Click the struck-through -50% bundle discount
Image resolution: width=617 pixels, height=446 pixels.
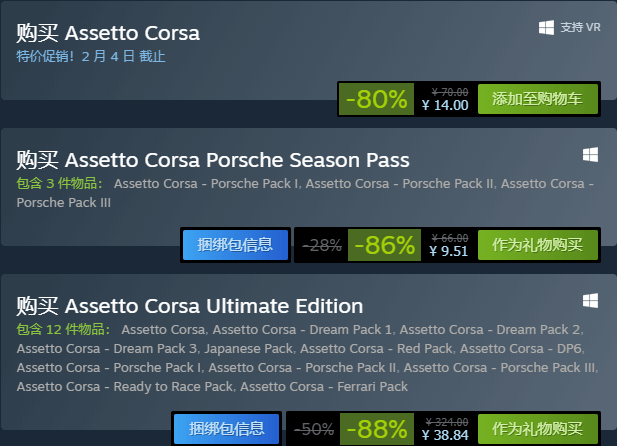[x=314, y=429]
